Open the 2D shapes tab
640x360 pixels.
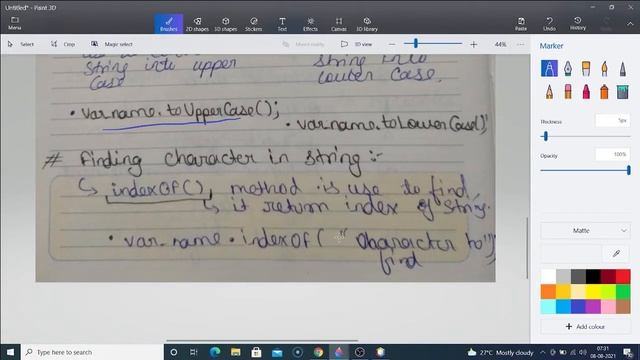click(x=197, y=24)
